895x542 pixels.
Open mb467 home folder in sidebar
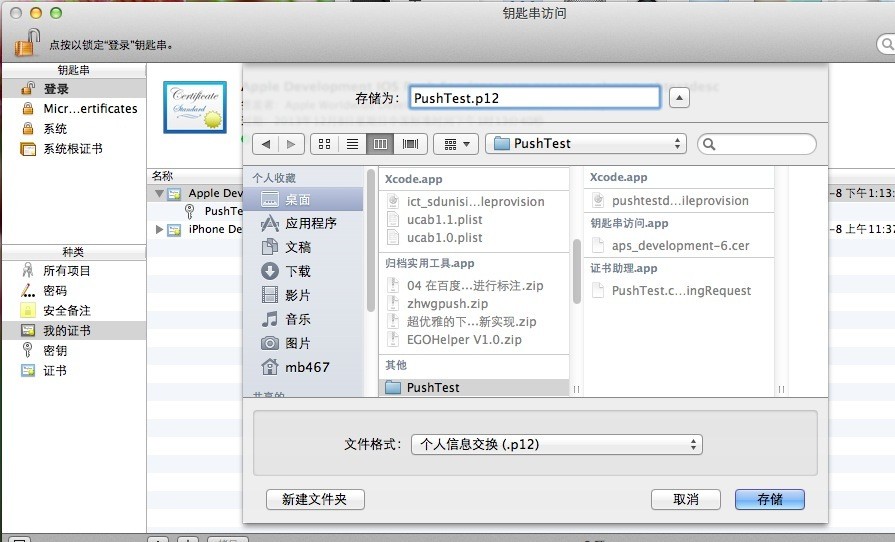pyautogui.click(x=305, y=367)
